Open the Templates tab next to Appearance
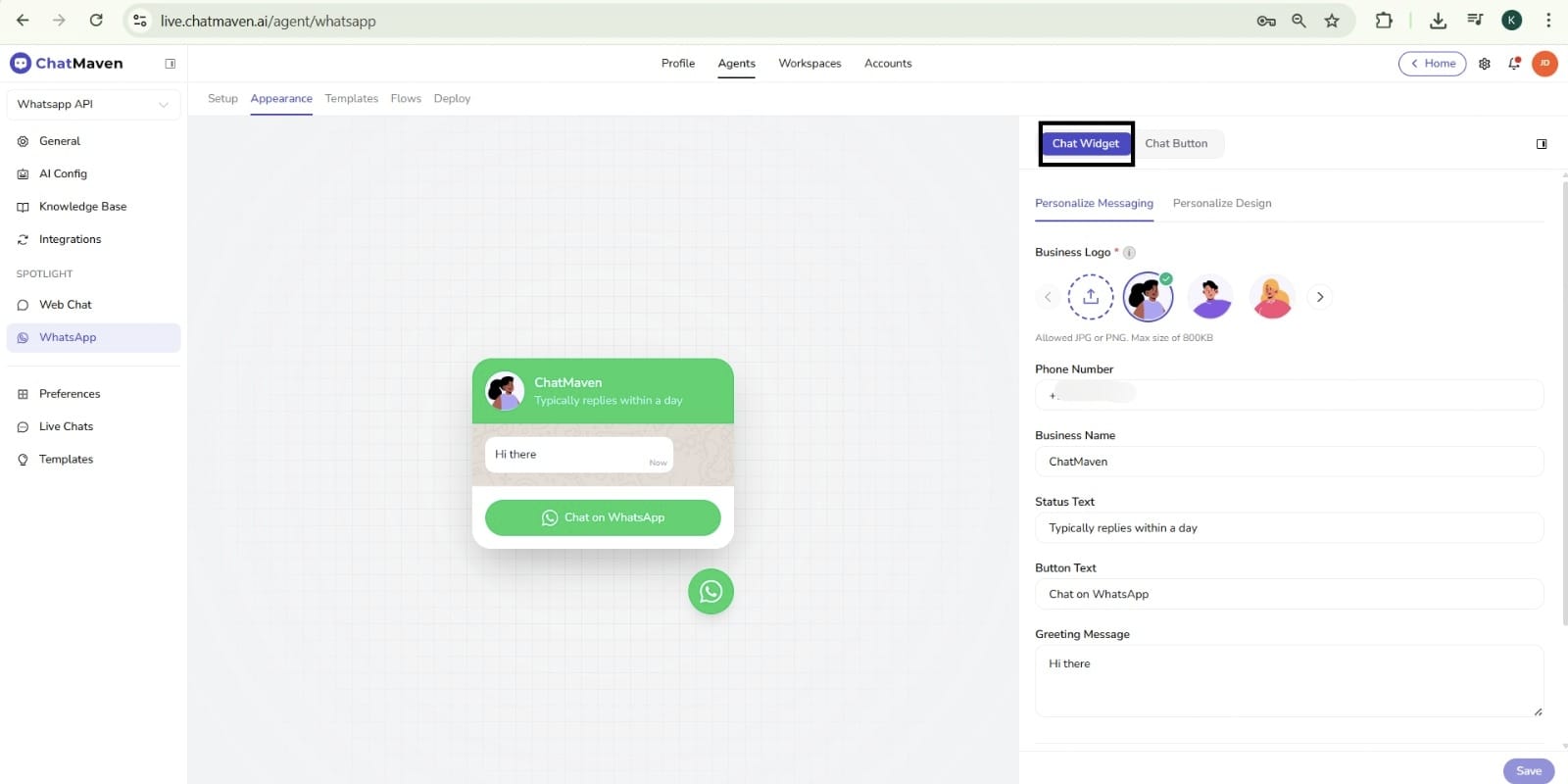The height and width of the screenshot is (784, 1568). 351,98
